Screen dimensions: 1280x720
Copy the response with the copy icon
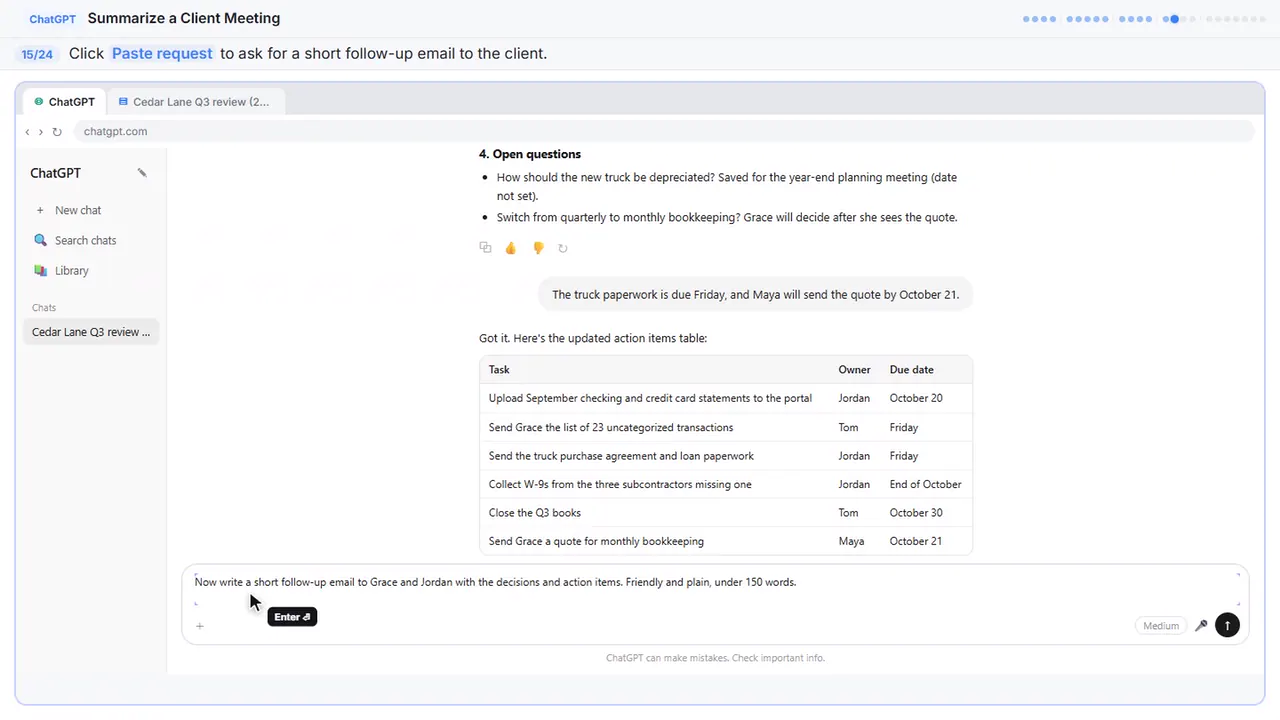coord(485,248)
